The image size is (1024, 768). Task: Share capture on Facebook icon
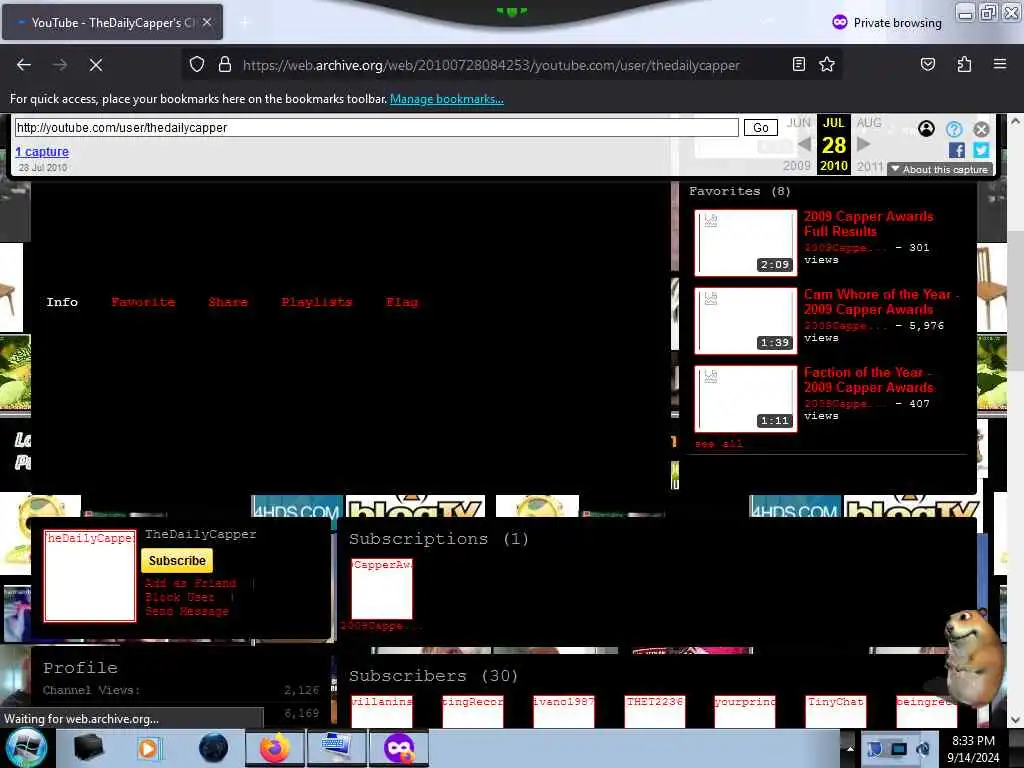coord(957,150)
